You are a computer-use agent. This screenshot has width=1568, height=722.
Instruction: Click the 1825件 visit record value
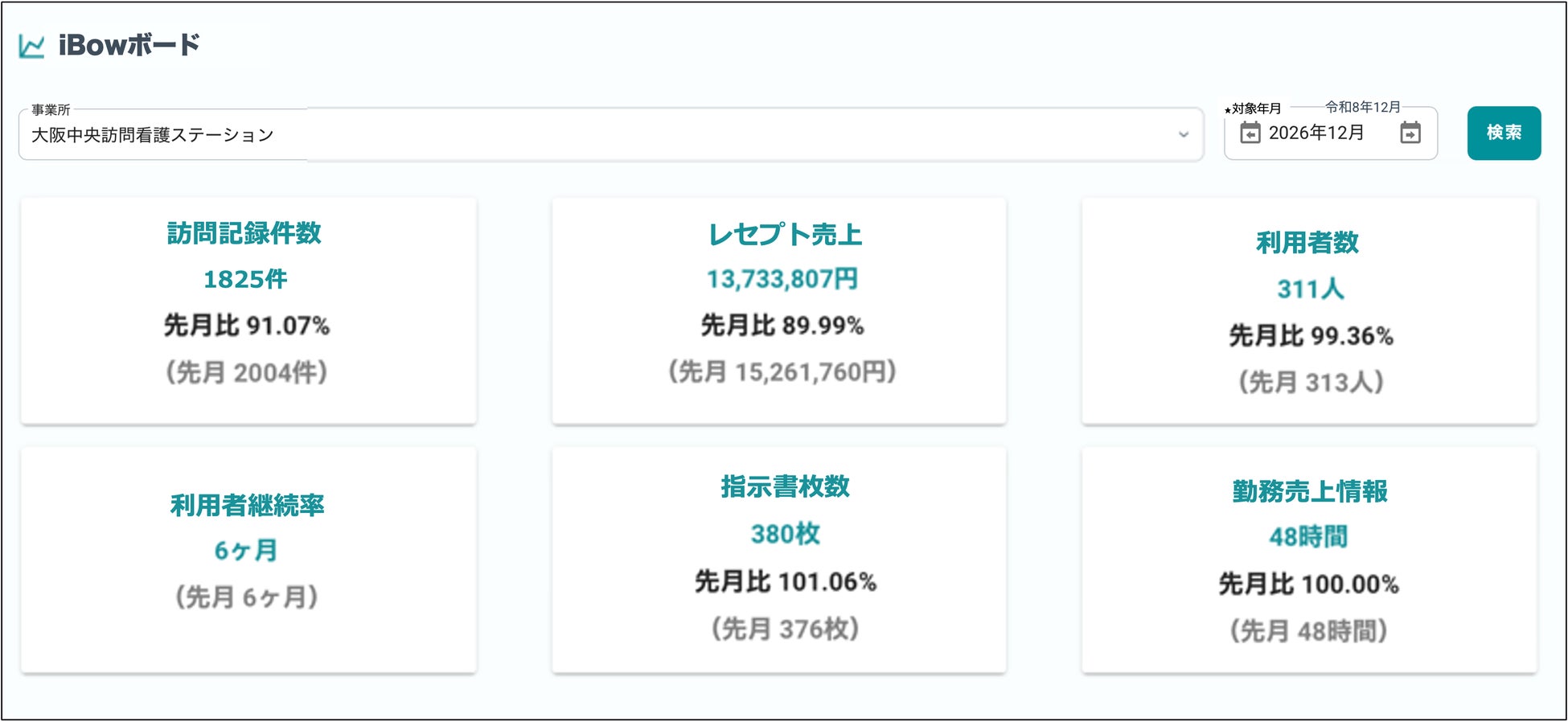[x=245, y=279]
